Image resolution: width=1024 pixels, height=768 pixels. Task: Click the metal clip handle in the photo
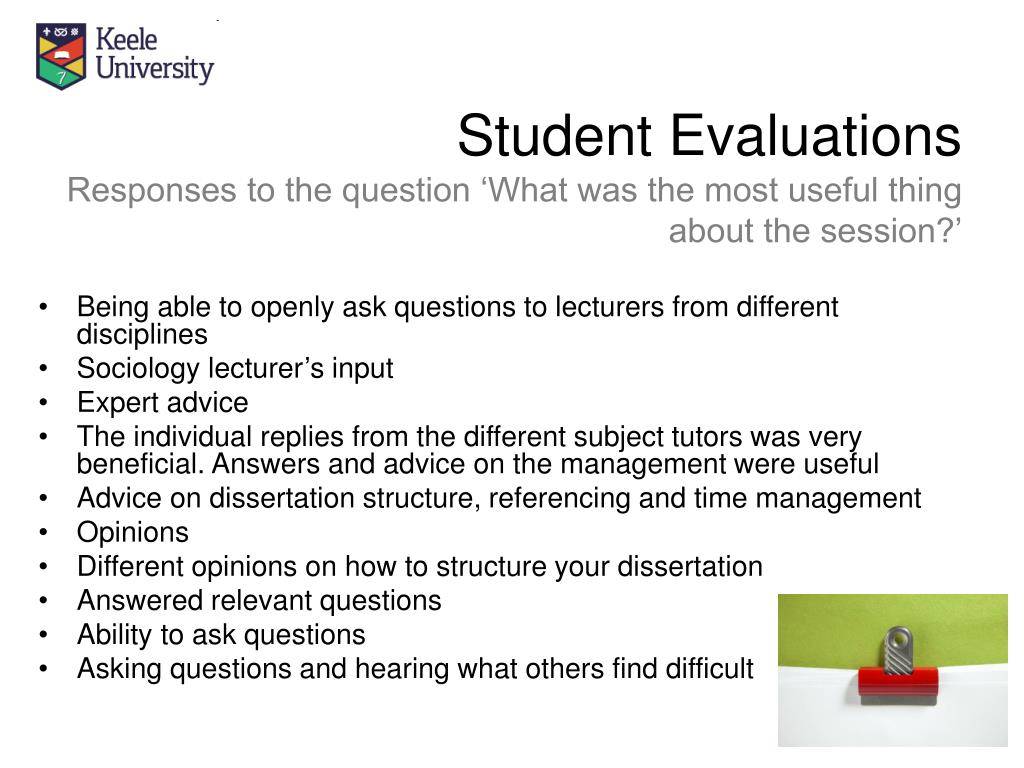coord(898,649)
